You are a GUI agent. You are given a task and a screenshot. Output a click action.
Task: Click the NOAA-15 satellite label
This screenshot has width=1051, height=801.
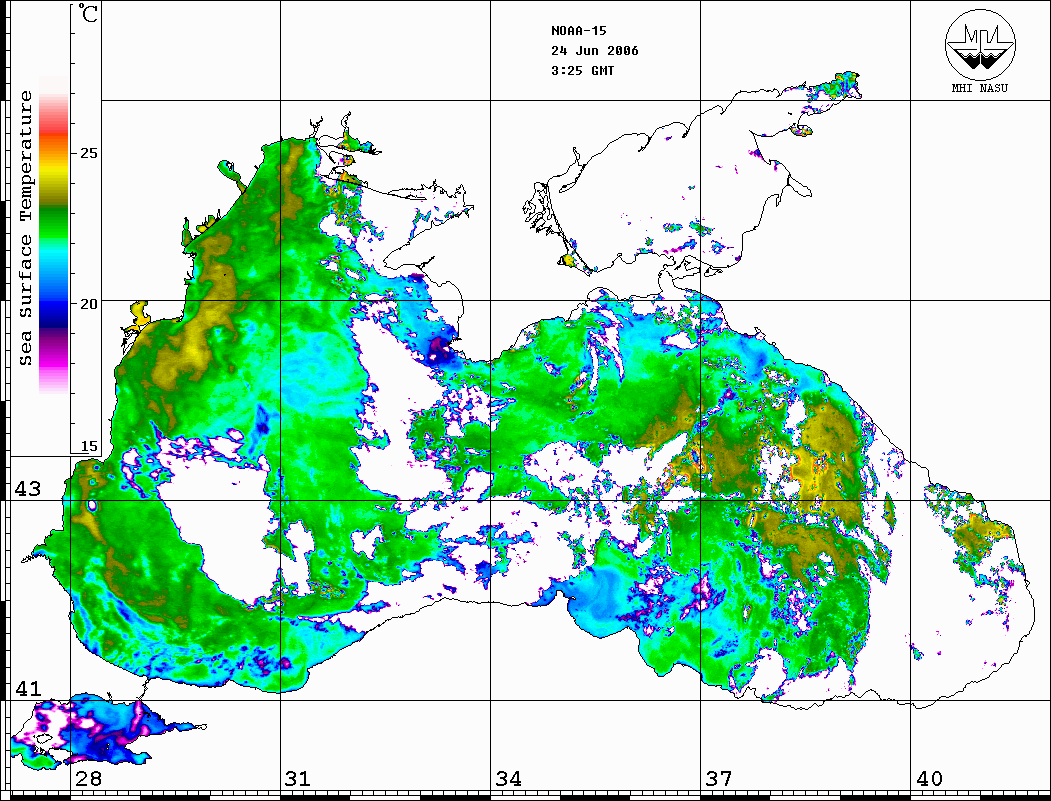tap(578, 31)
